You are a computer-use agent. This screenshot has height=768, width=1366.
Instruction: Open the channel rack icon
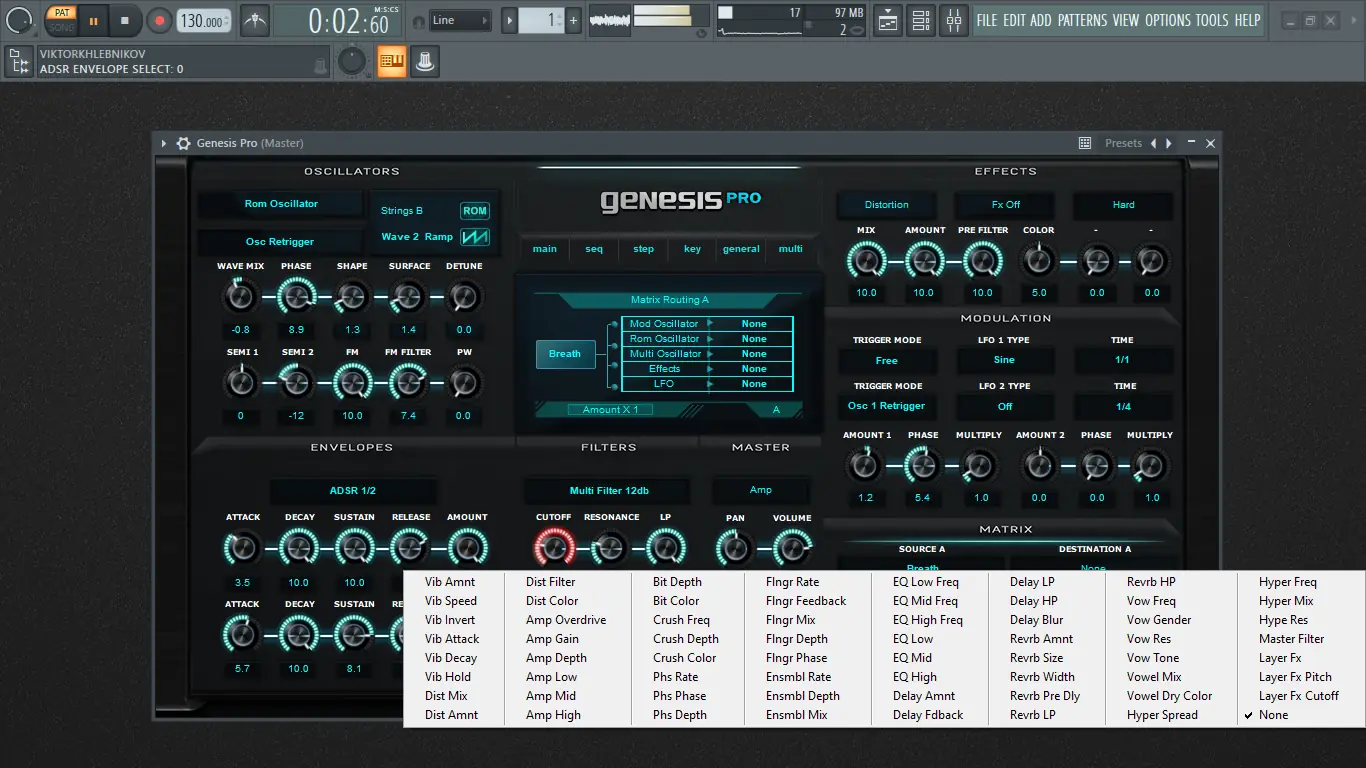tap(921, 20)
